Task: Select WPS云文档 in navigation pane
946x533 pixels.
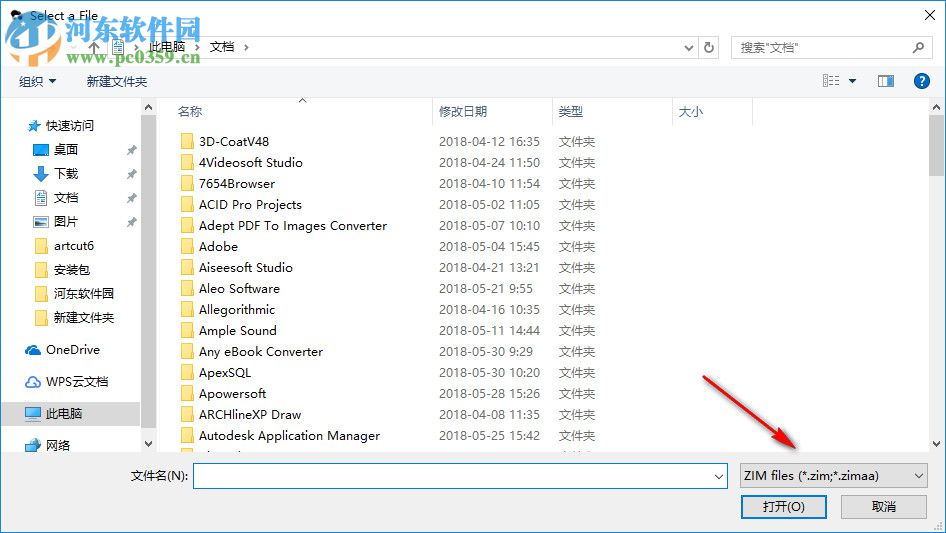Action: tap(77, 382)
